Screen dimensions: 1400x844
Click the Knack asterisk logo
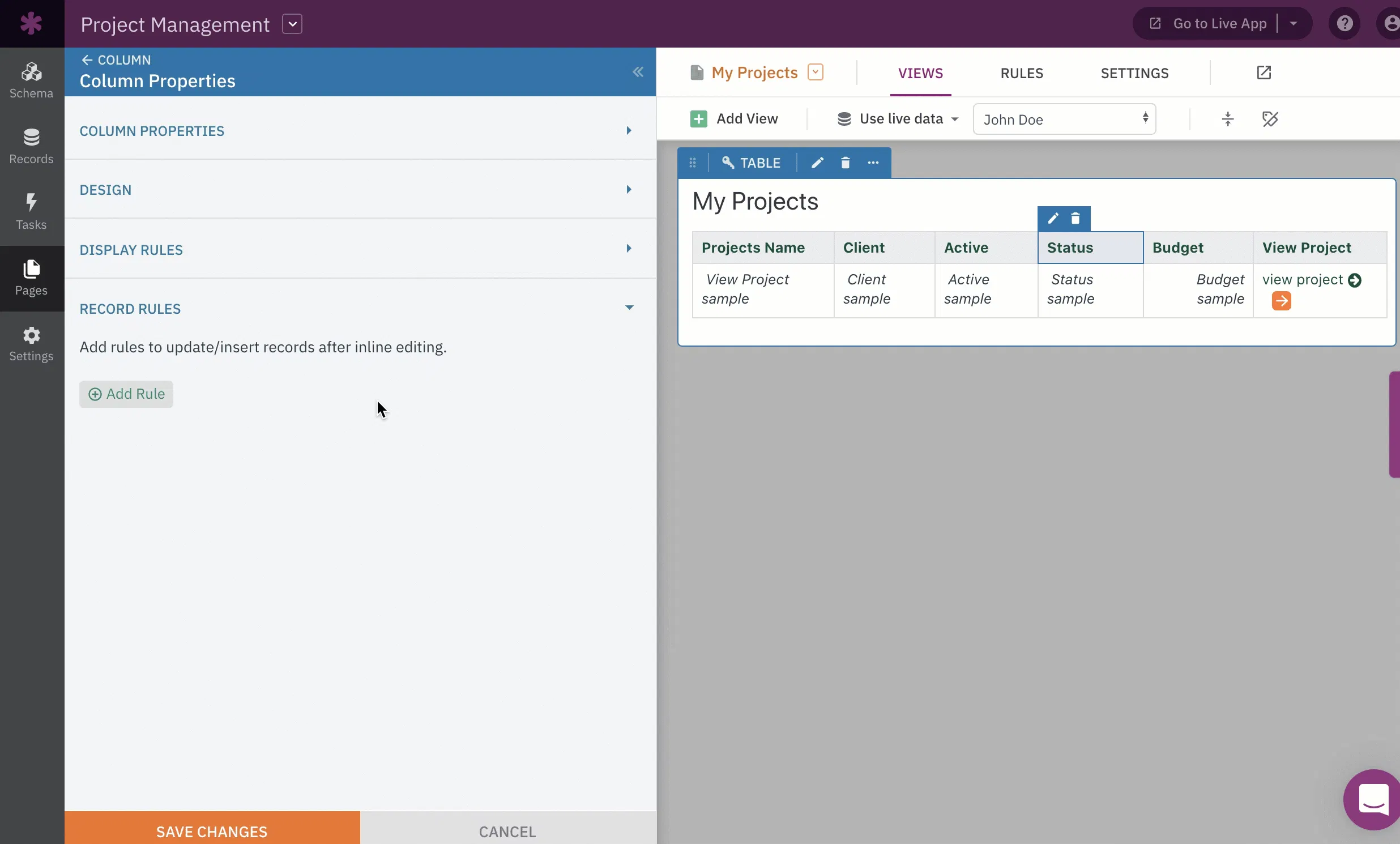[31, 23]
